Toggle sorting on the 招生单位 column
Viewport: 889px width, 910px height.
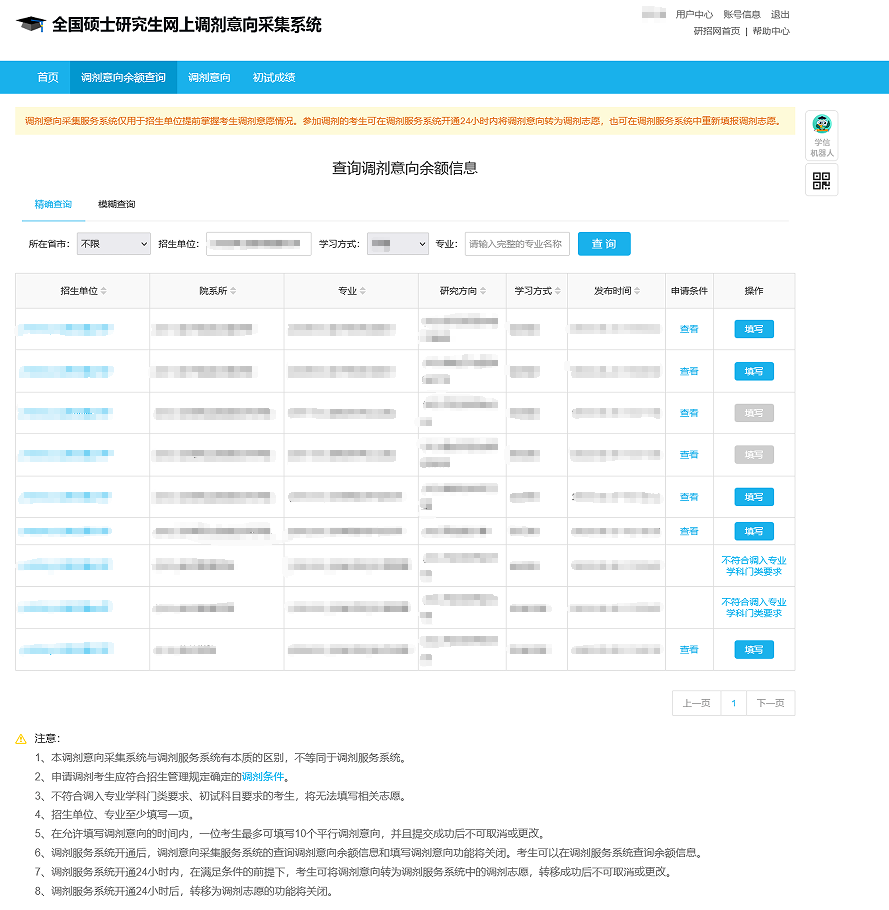point(104,290)
